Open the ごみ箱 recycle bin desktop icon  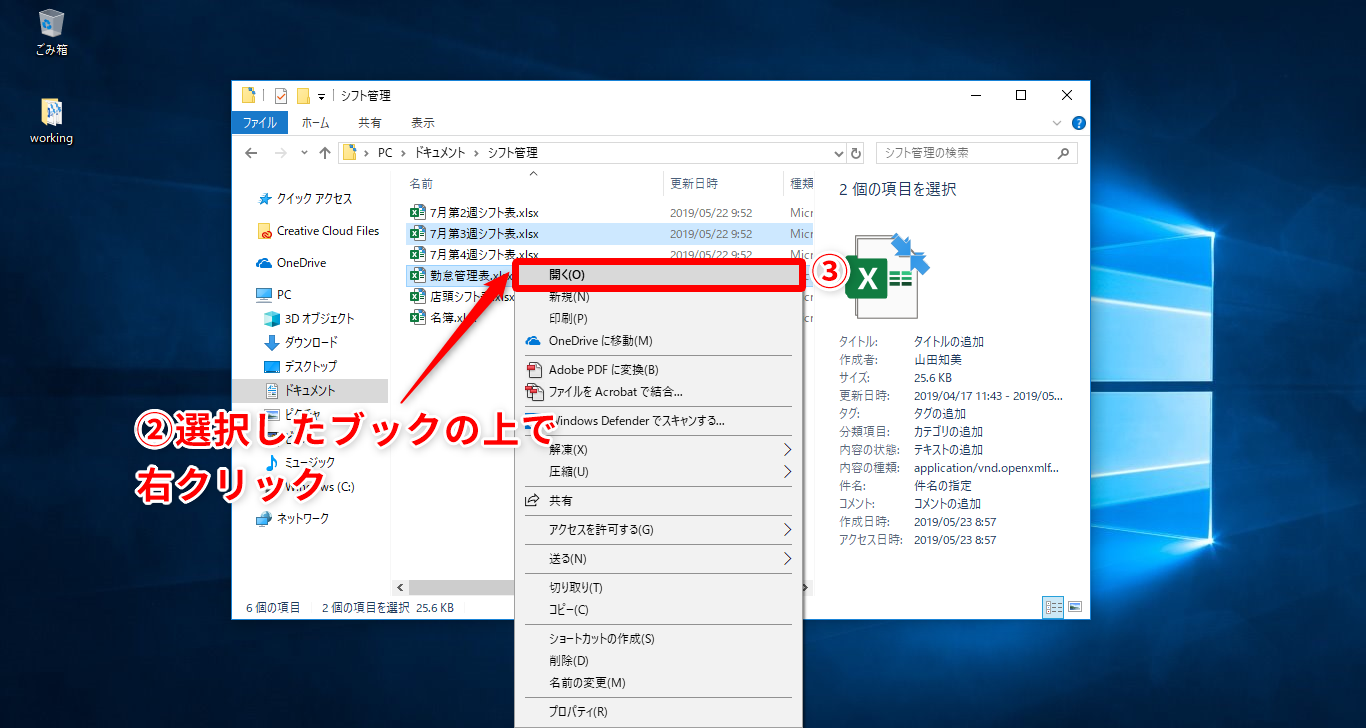[x=51, y=32]
